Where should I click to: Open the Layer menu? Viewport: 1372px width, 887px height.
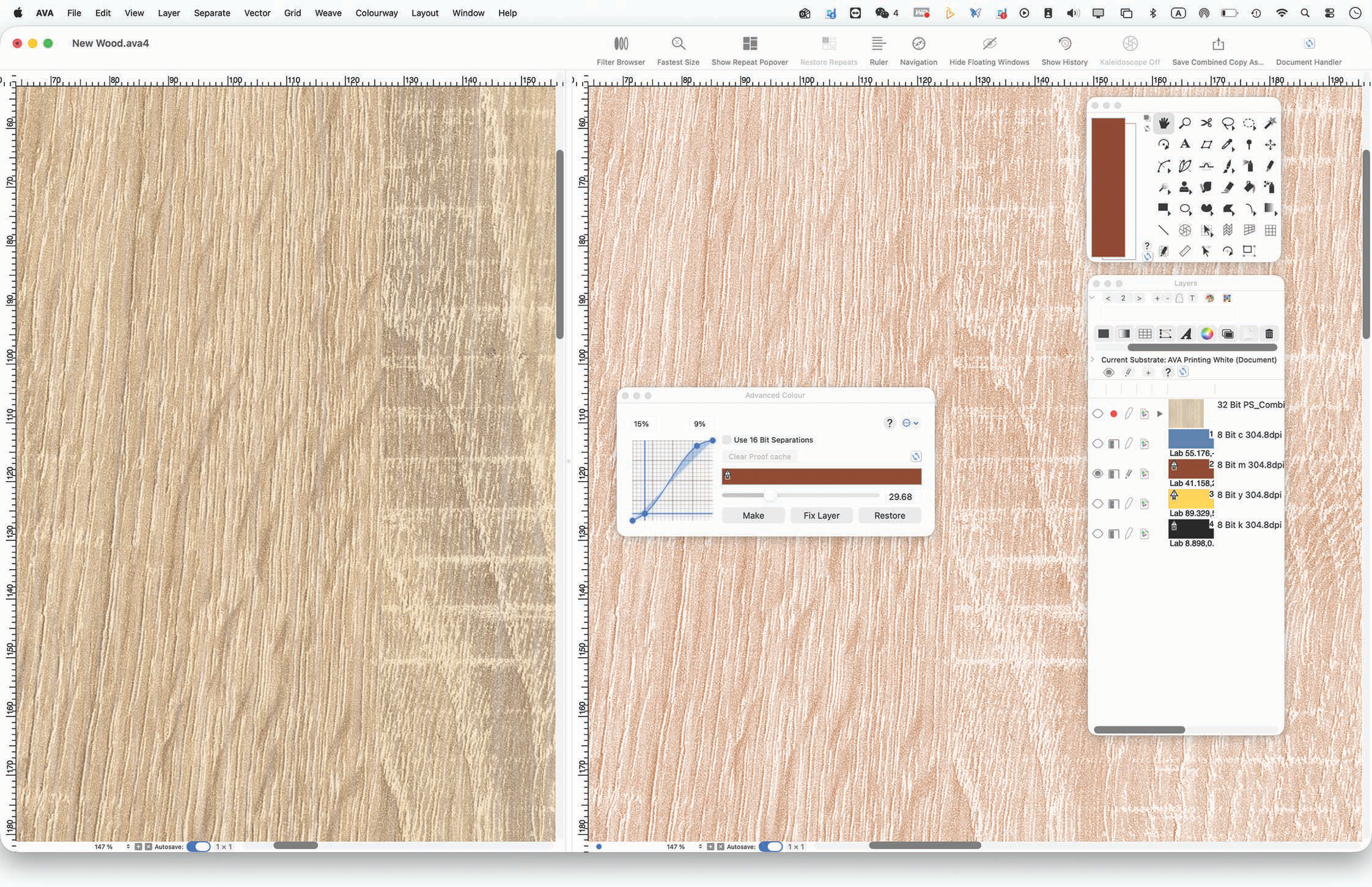coord(169,13)
